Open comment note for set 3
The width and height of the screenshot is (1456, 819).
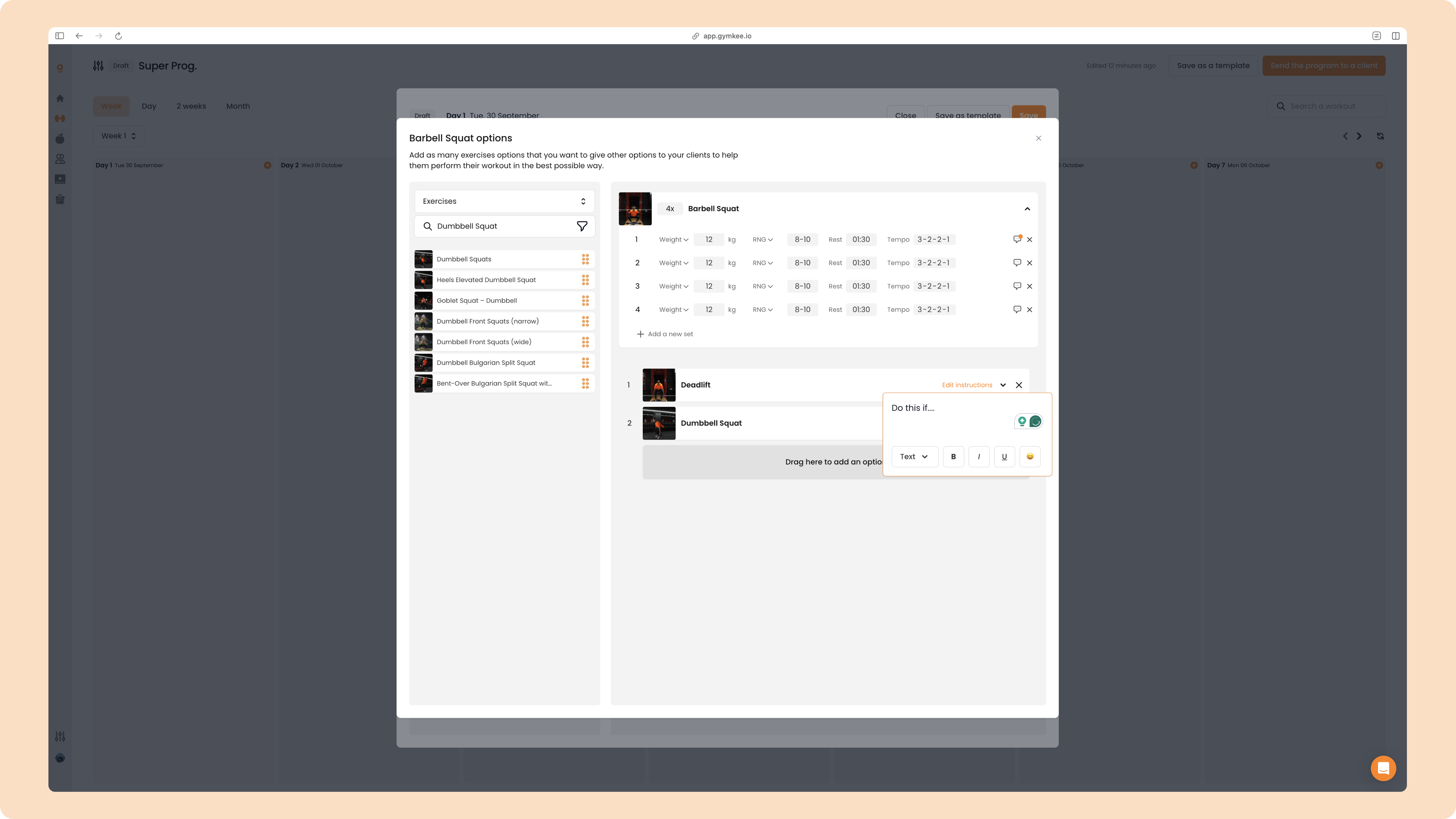tap(1017, 286)
